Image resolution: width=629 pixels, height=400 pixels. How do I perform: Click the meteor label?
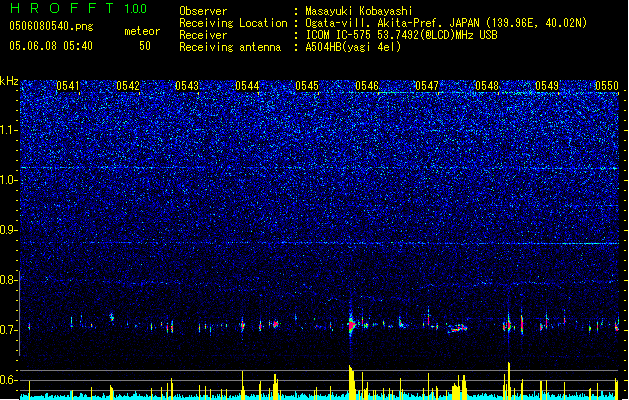pos(142,31)
